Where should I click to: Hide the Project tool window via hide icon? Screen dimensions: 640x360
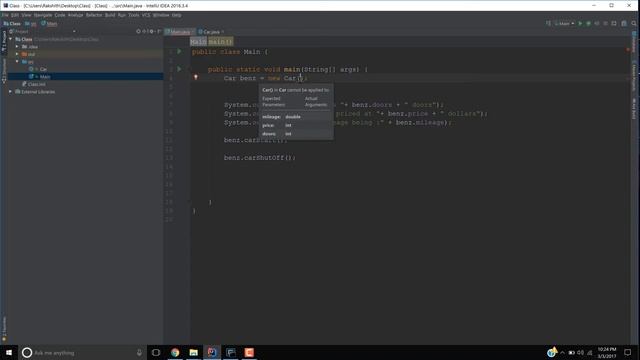click(159, 31)
